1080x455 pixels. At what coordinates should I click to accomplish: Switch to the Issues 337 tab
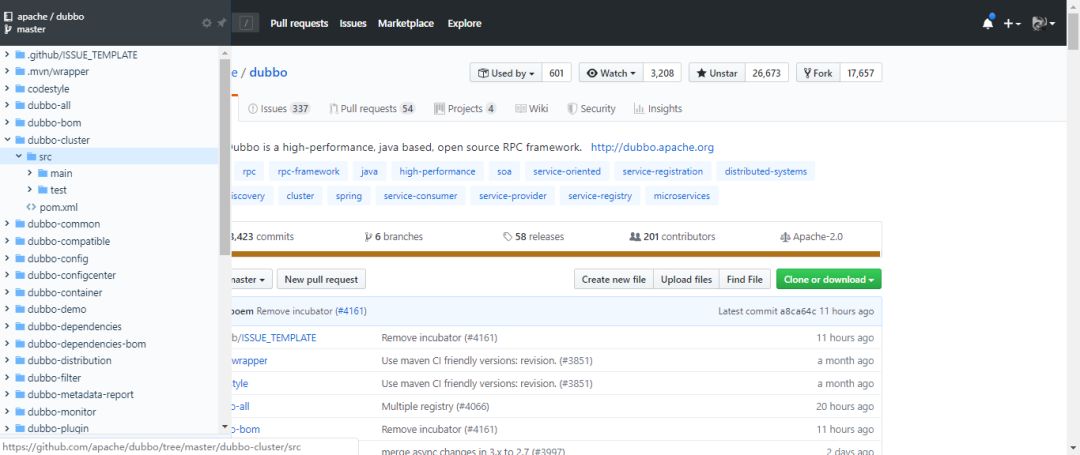click(x=279, y=109)
